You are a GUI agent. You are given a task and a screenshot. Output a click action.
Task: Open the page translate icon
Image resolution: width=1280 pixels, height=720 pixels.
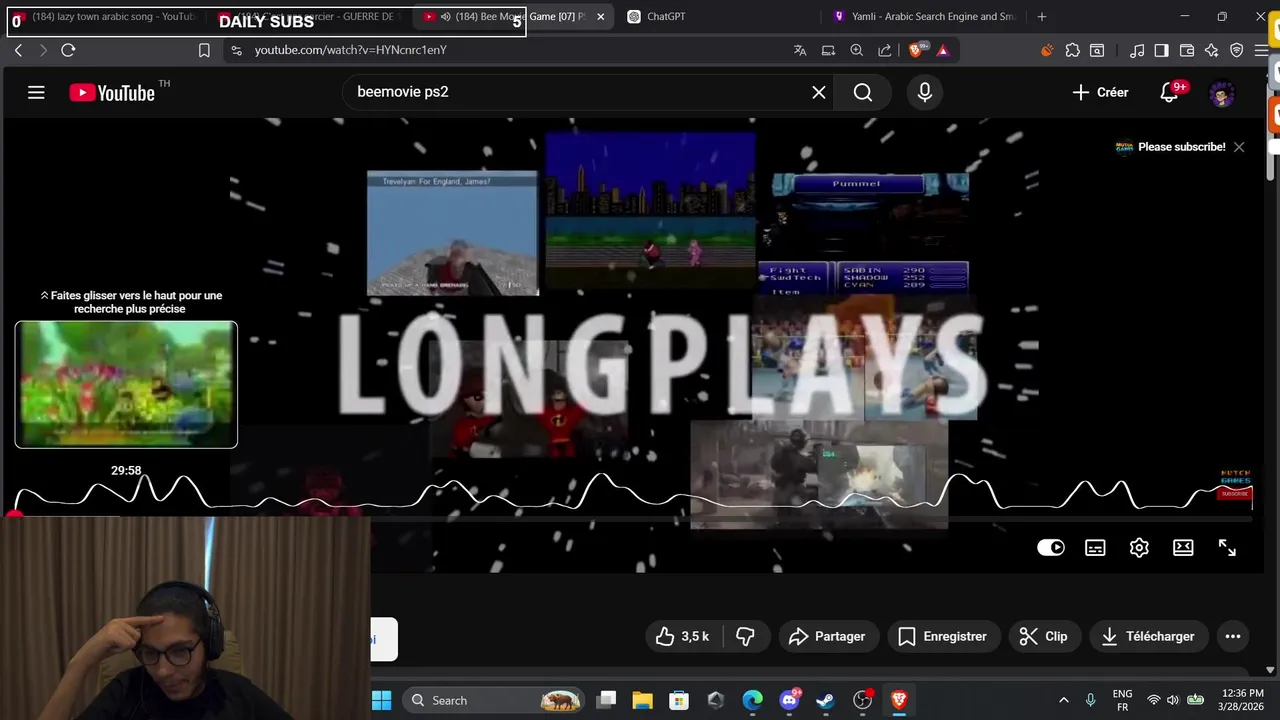[800, 50]
